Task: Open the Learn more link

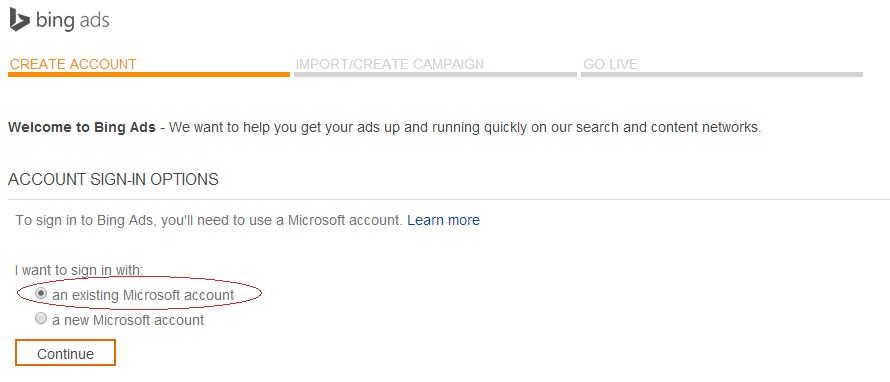Action: [443, 220]
